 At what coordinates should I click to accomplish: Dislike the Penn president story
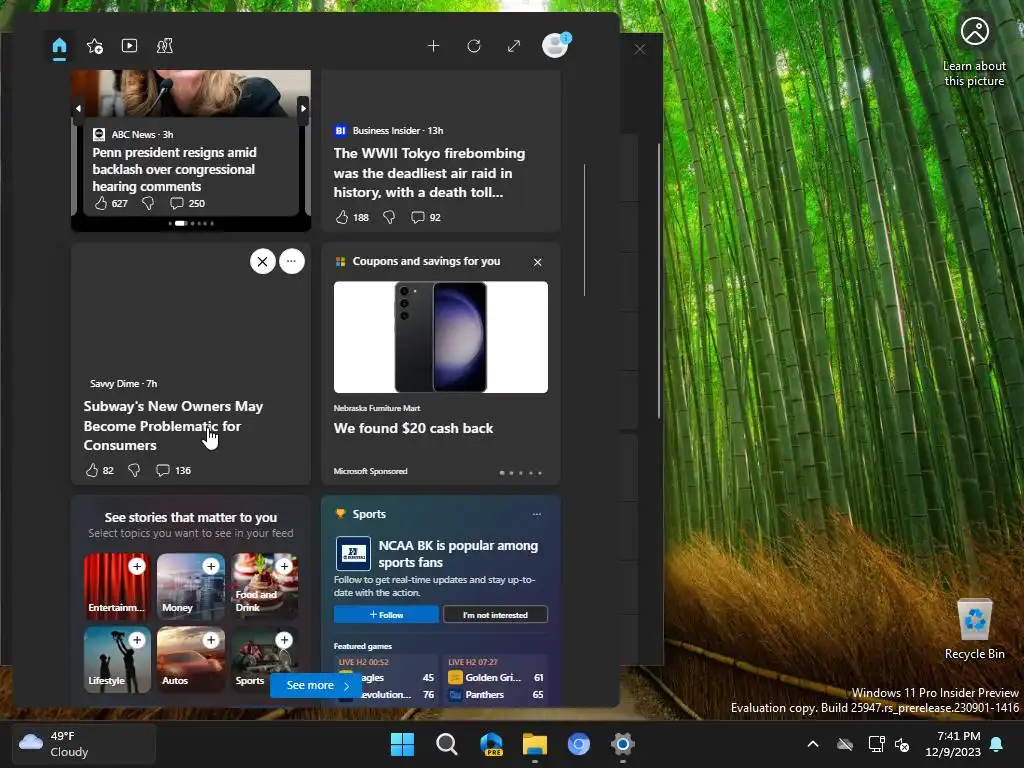pos(148,203)
